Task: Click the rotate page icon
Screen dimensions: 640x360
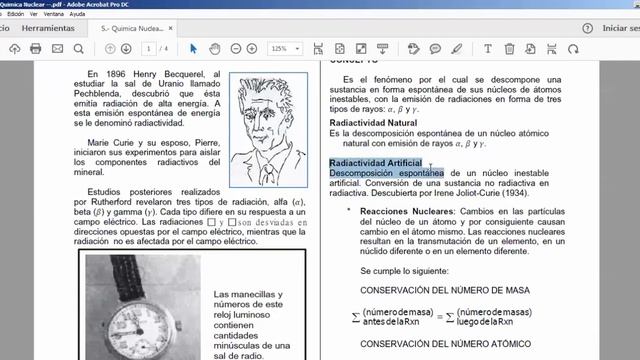Action: [x=573, y=49]
